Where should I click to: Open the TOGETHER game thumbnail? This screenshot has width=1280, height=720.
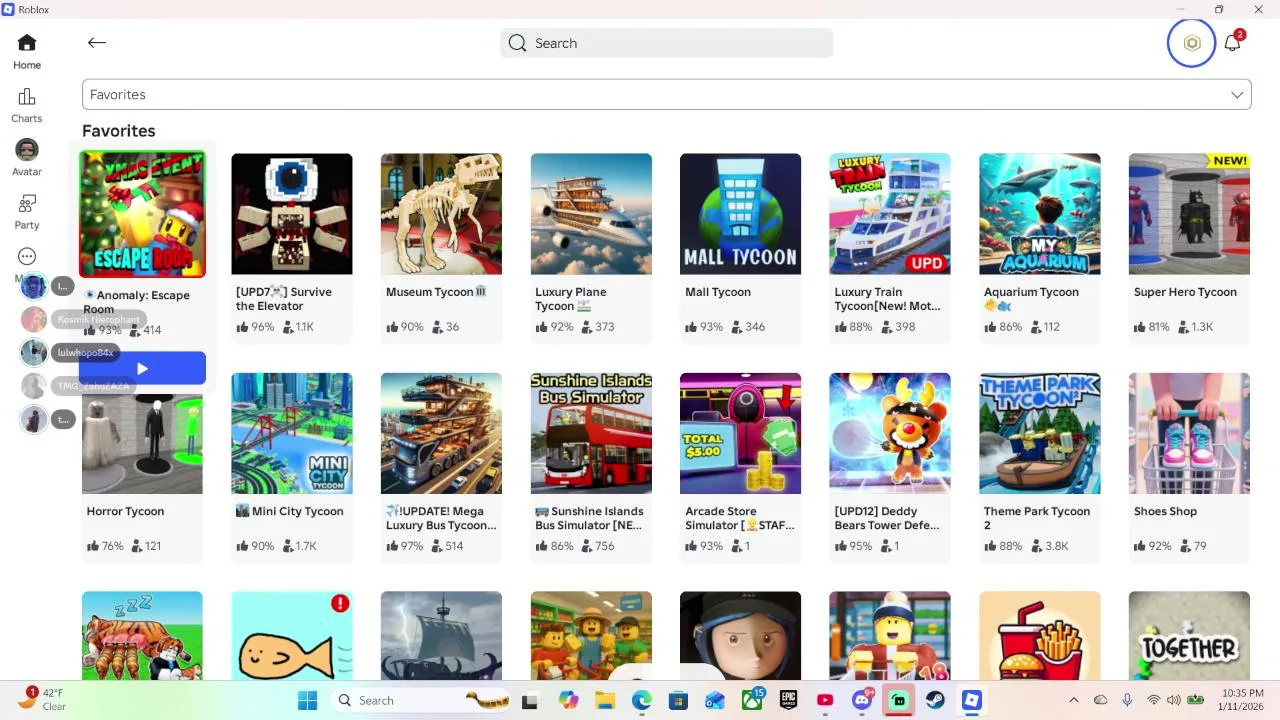coord(1189,636)
